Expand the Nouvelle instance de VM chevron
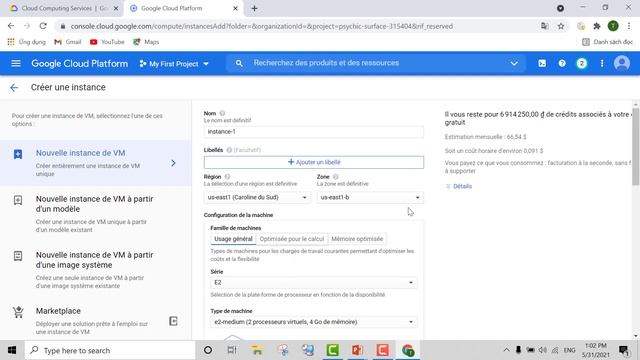640x360 pixels. point(173,163)
